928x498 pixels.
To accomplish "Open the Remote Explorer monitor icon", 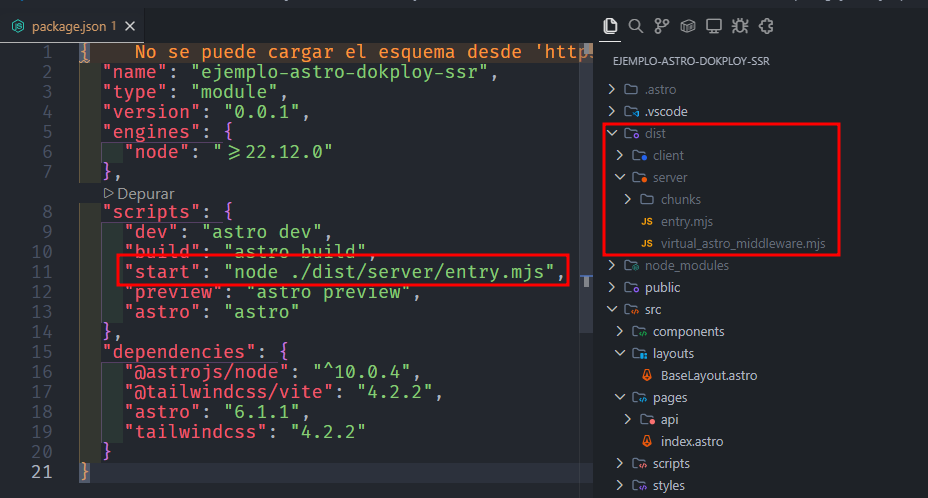I will click(x=714, y=26).
